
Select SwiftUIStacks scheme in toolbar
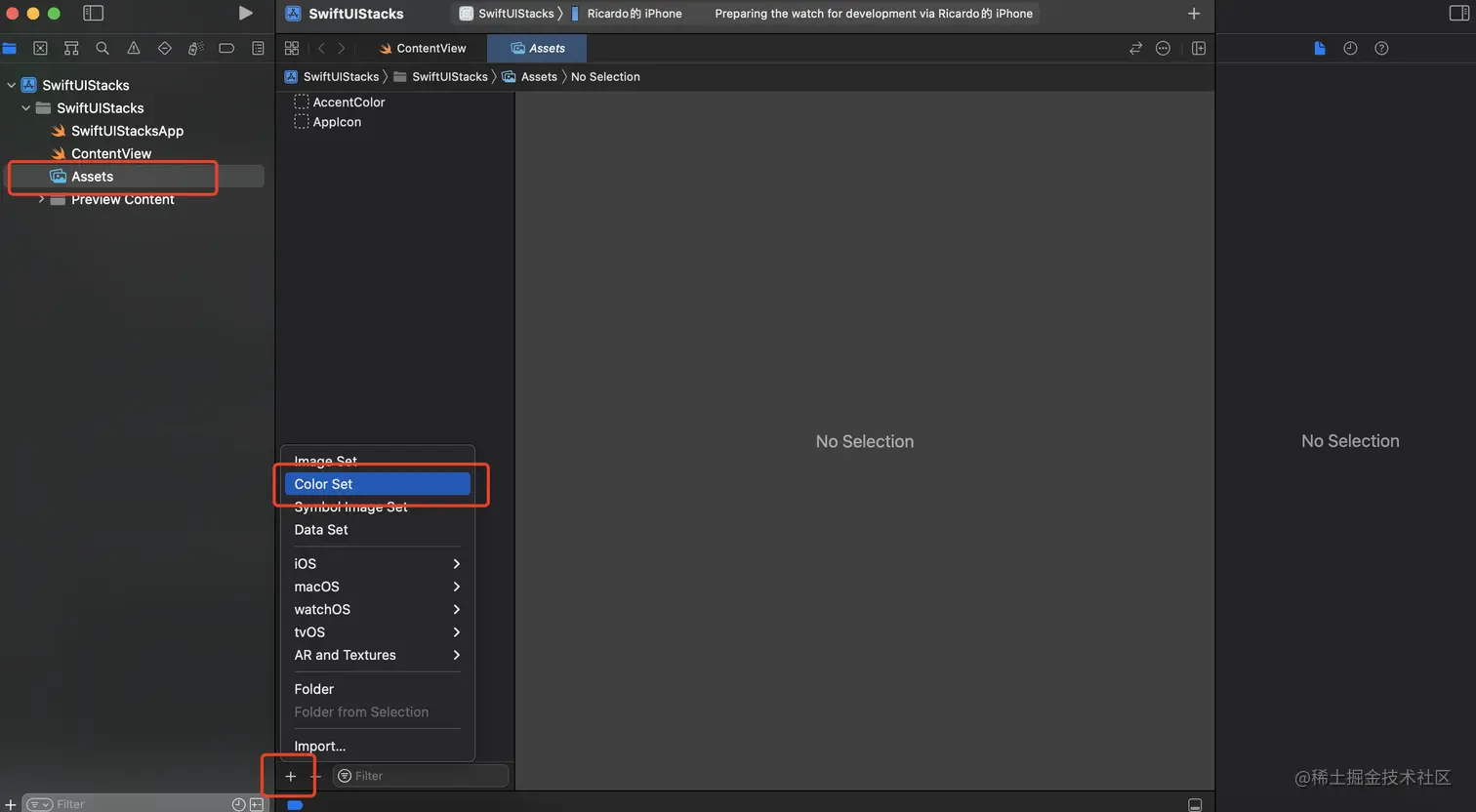(507, 14)
